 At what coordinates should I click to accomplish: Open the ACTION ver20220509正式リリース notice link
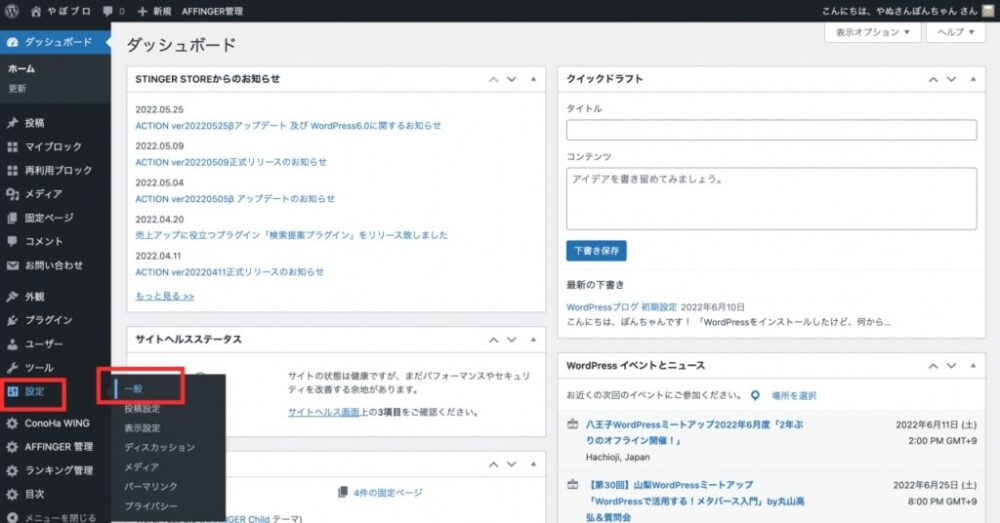coord(231,162)
